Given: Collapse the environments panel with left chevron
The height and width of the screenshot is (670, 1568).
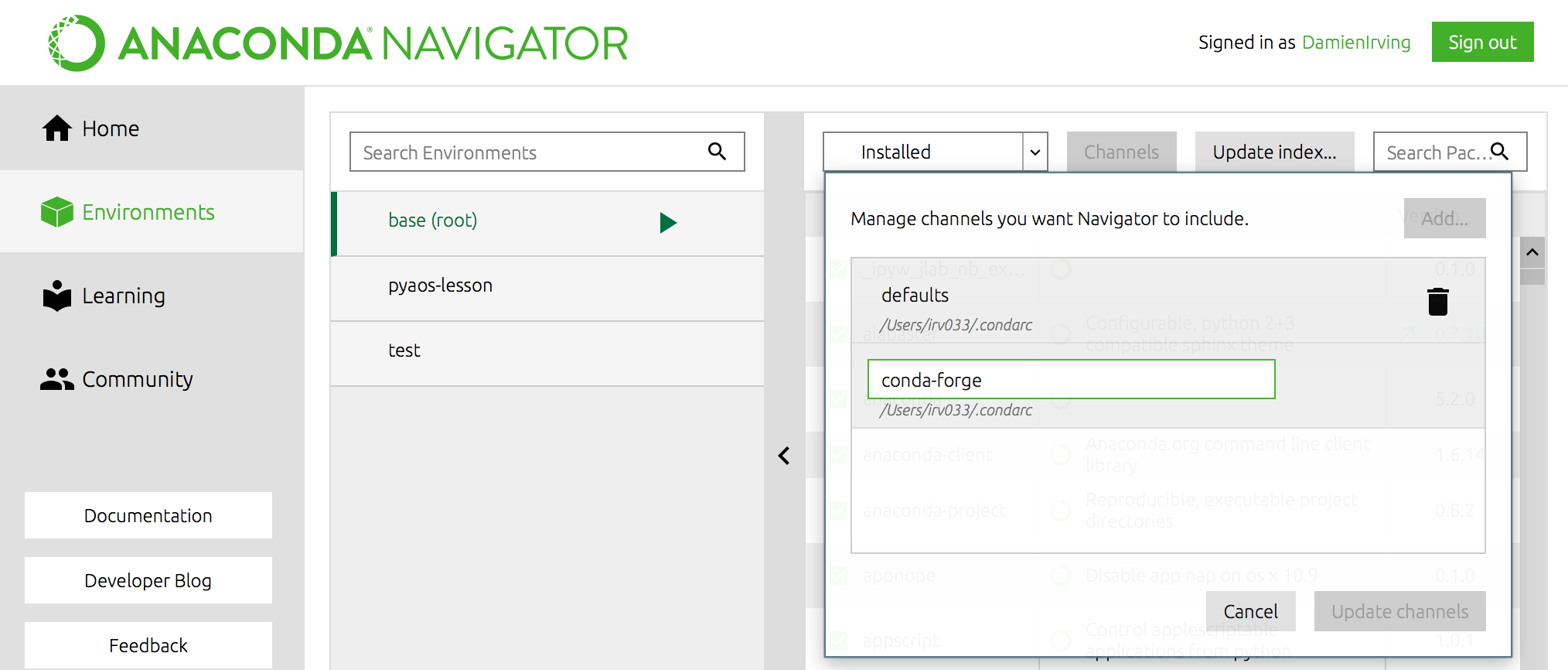Looking at the screenshot, I should (784, 456).
